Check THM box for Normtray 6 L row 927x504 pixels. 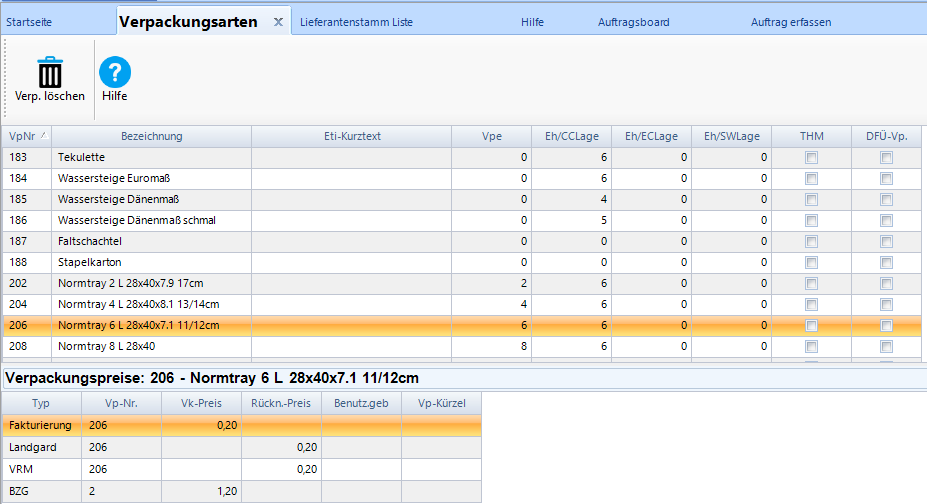[811, 325]
